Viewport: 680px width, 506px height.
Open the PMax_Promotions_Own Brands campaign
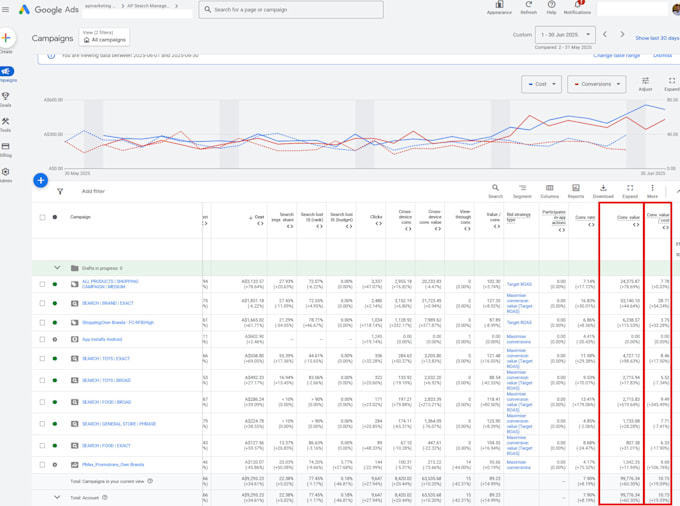coord(113,465)
